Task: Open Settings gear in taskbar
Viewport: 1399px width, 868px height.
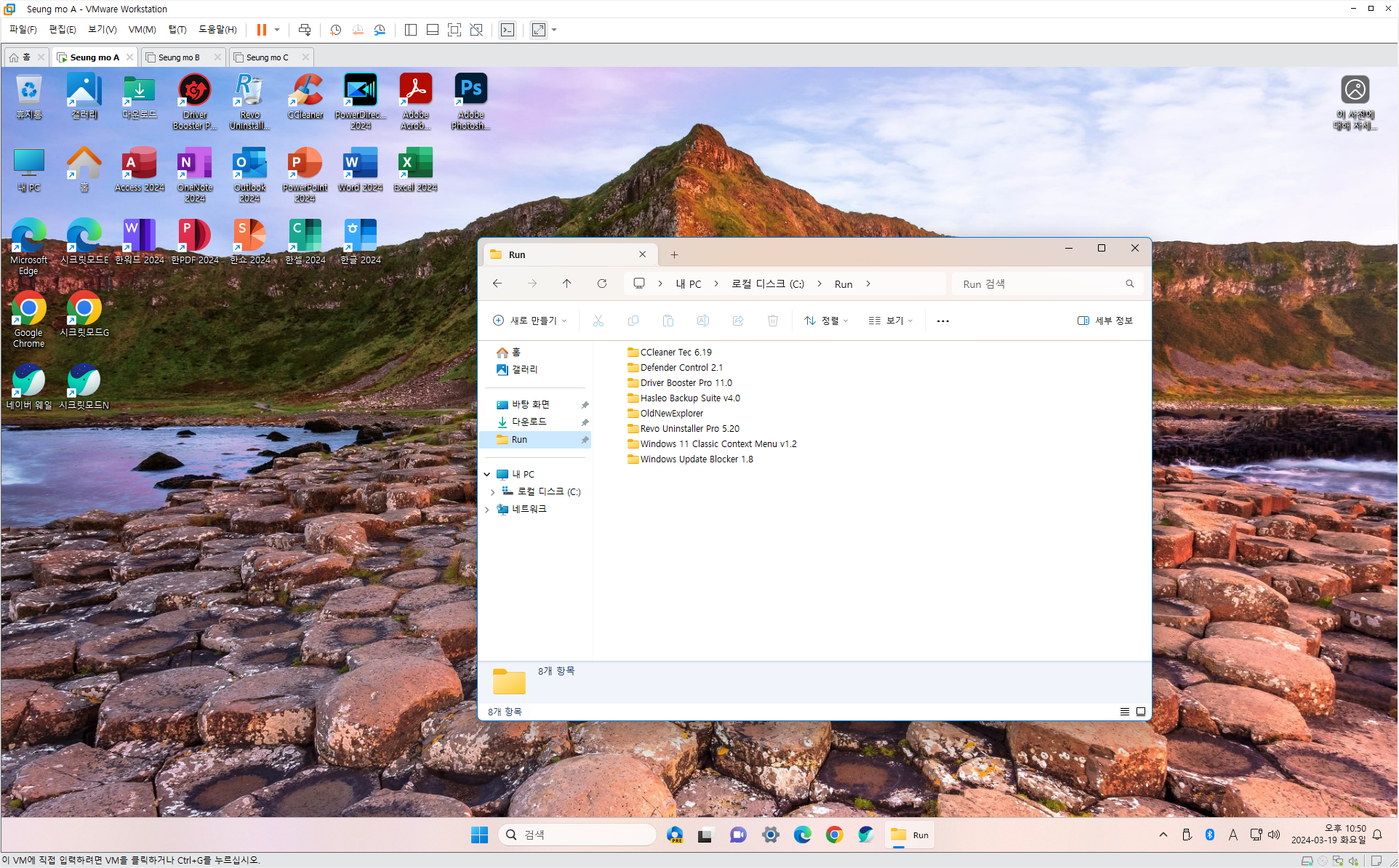Action: 770,835
